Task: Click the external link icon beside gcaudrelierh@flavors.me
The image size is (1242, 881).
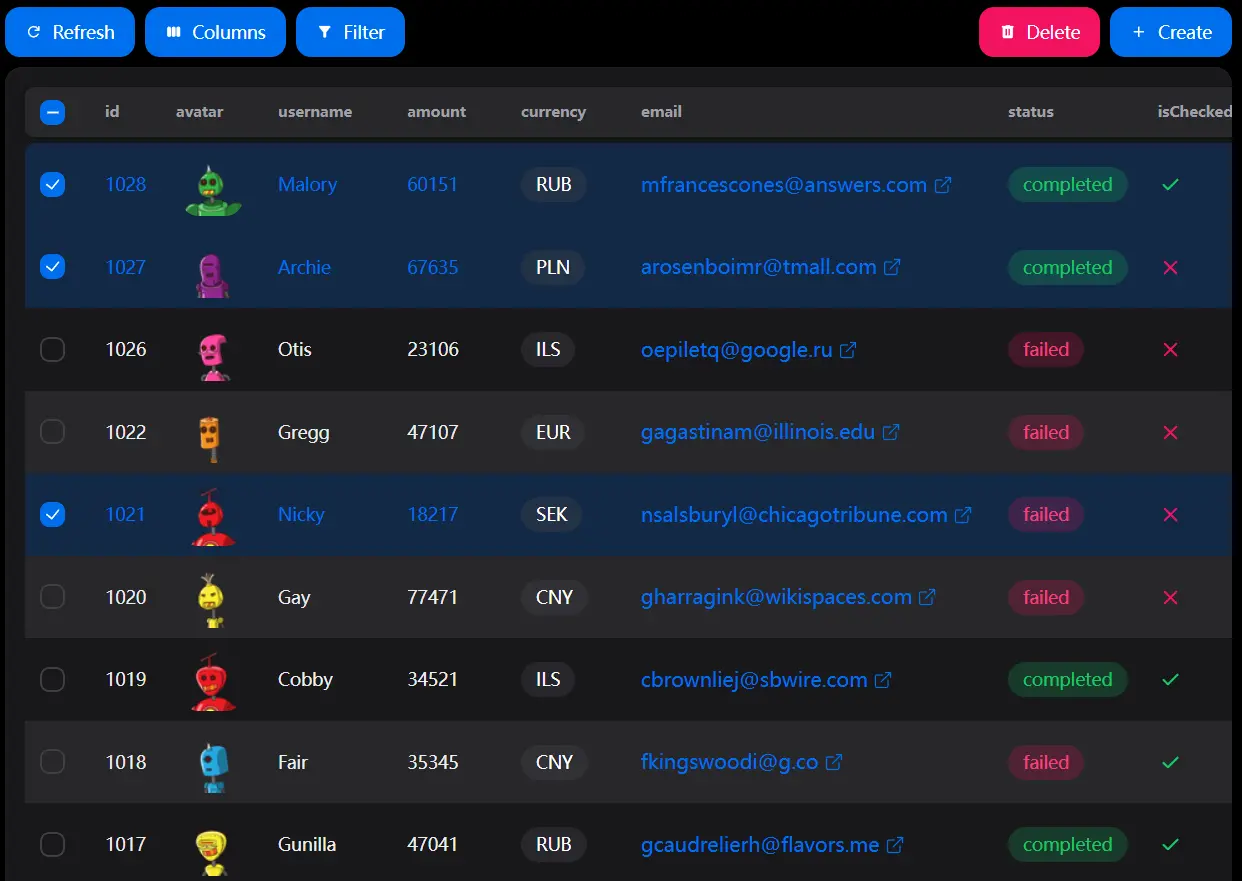Action: click(x=895, y=845)
